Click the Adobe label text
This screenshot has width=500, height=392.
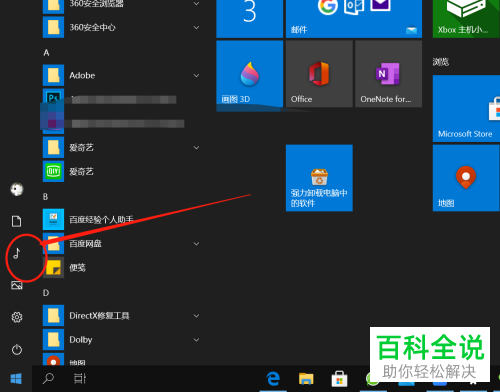click(x=82, y=75)
